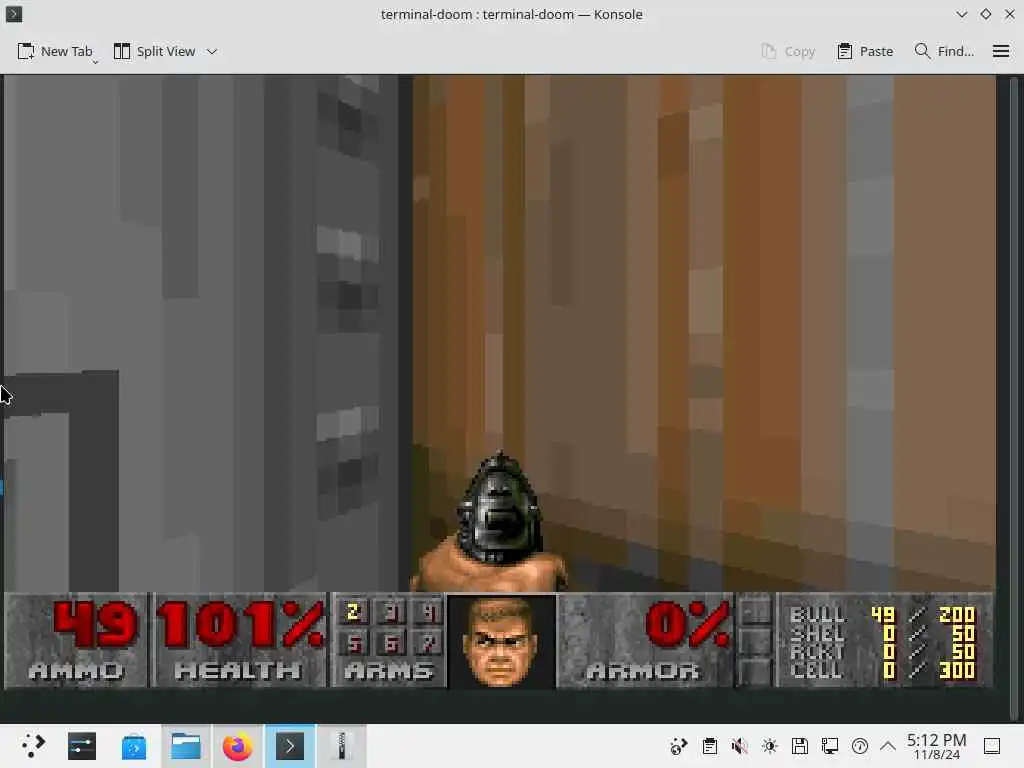Expand the hidden system tray icons

[888, 746]
